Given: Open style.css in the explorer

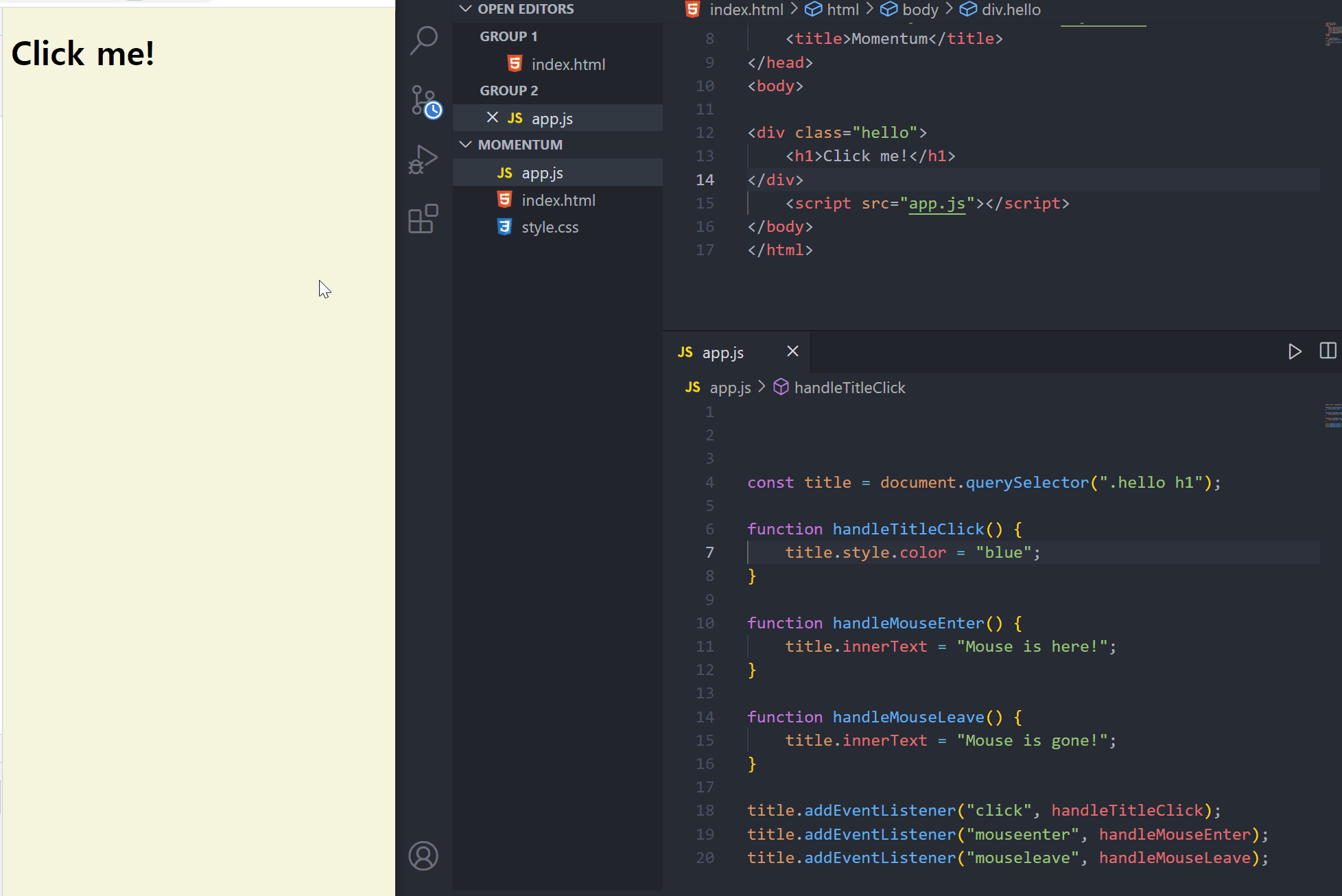Looking at the screenshot, I should pyautogui.click(x=550, y=227).
